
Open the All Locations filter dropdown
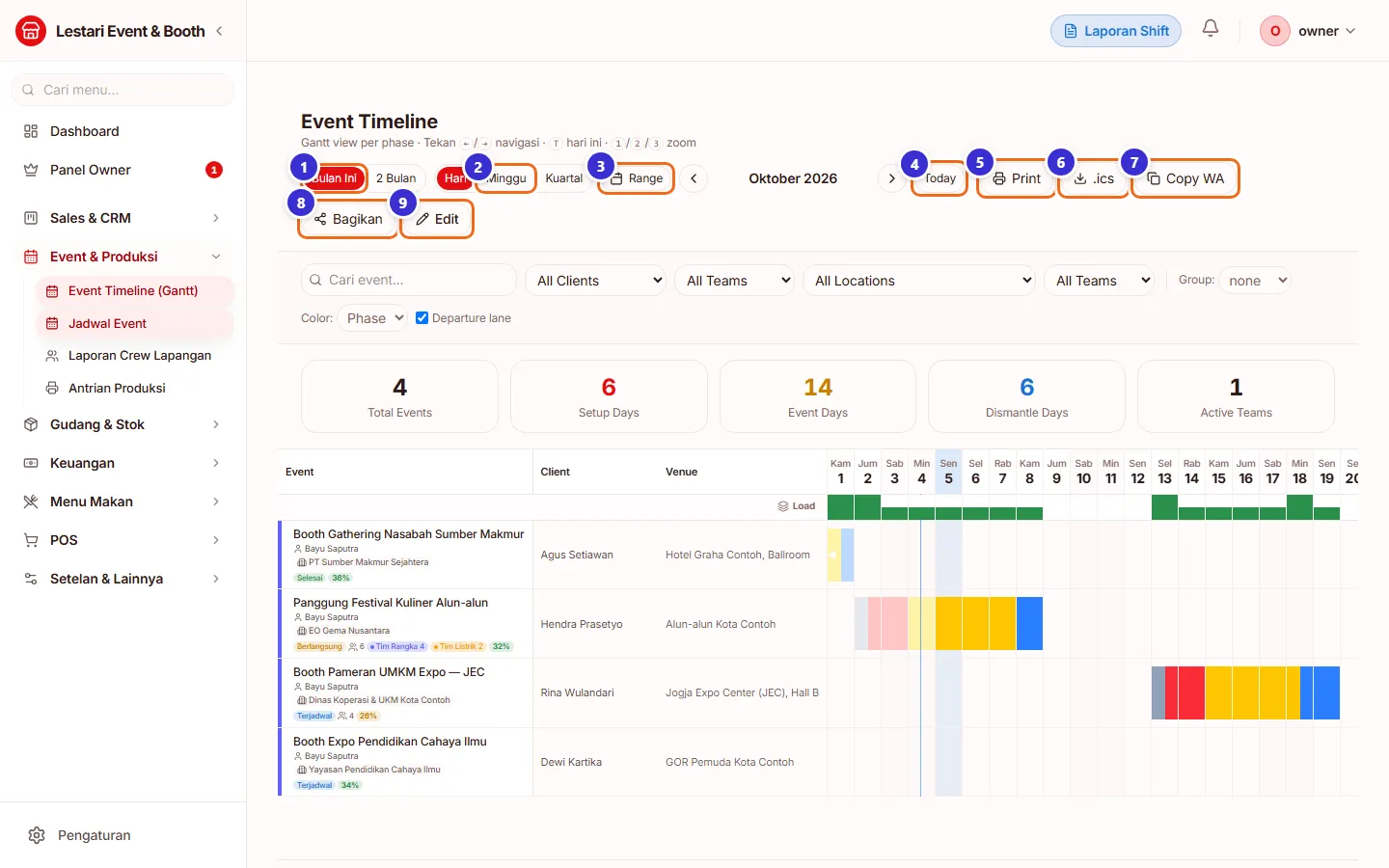coord(919,281)
